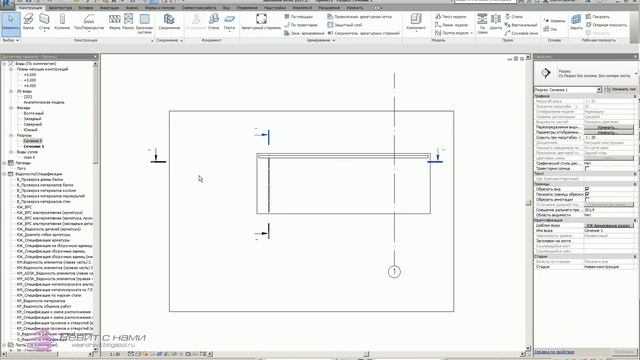The height and width of the screenshot is (360, 640).
Task: Select the Балочная система tool
Action: point(144,23)
